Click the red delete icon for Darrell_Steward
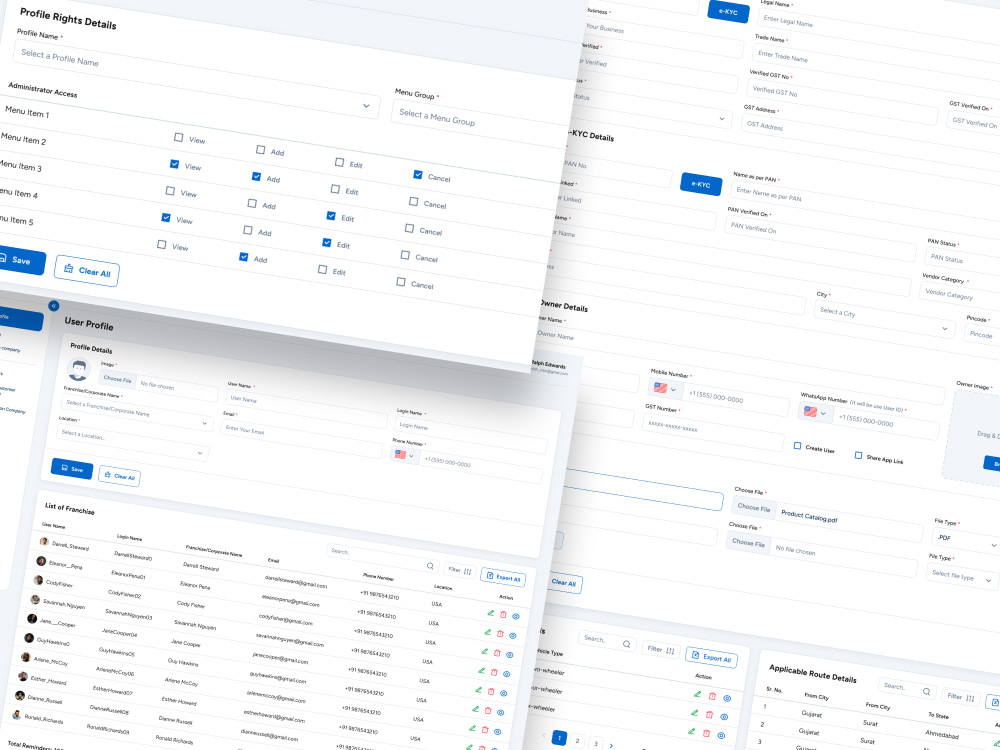This screenshot has width=1000, height=750. tap(503, 615)
